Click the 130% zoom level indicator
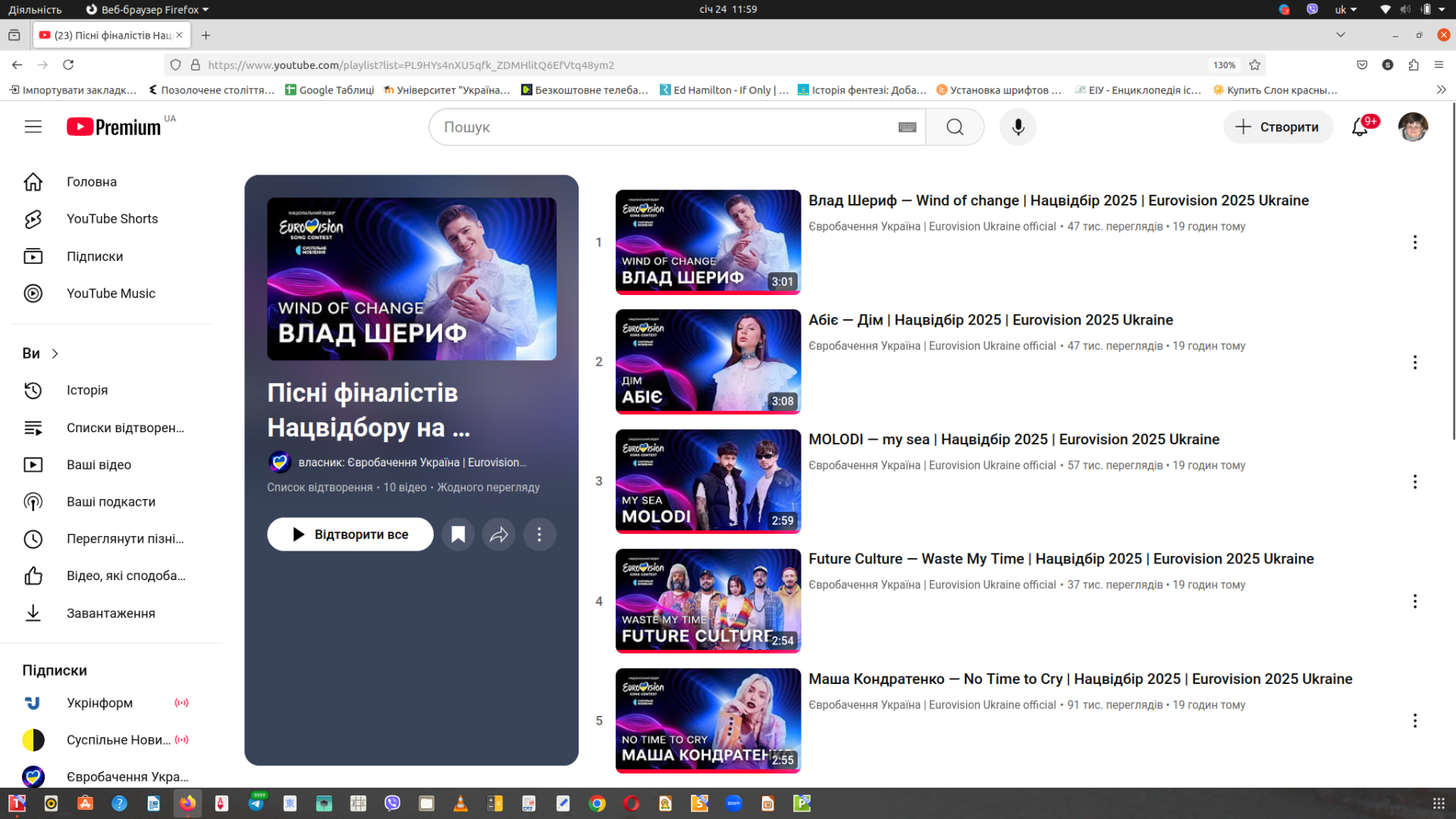Viewport: 1456px width, 819px height. click(1224, 65)
